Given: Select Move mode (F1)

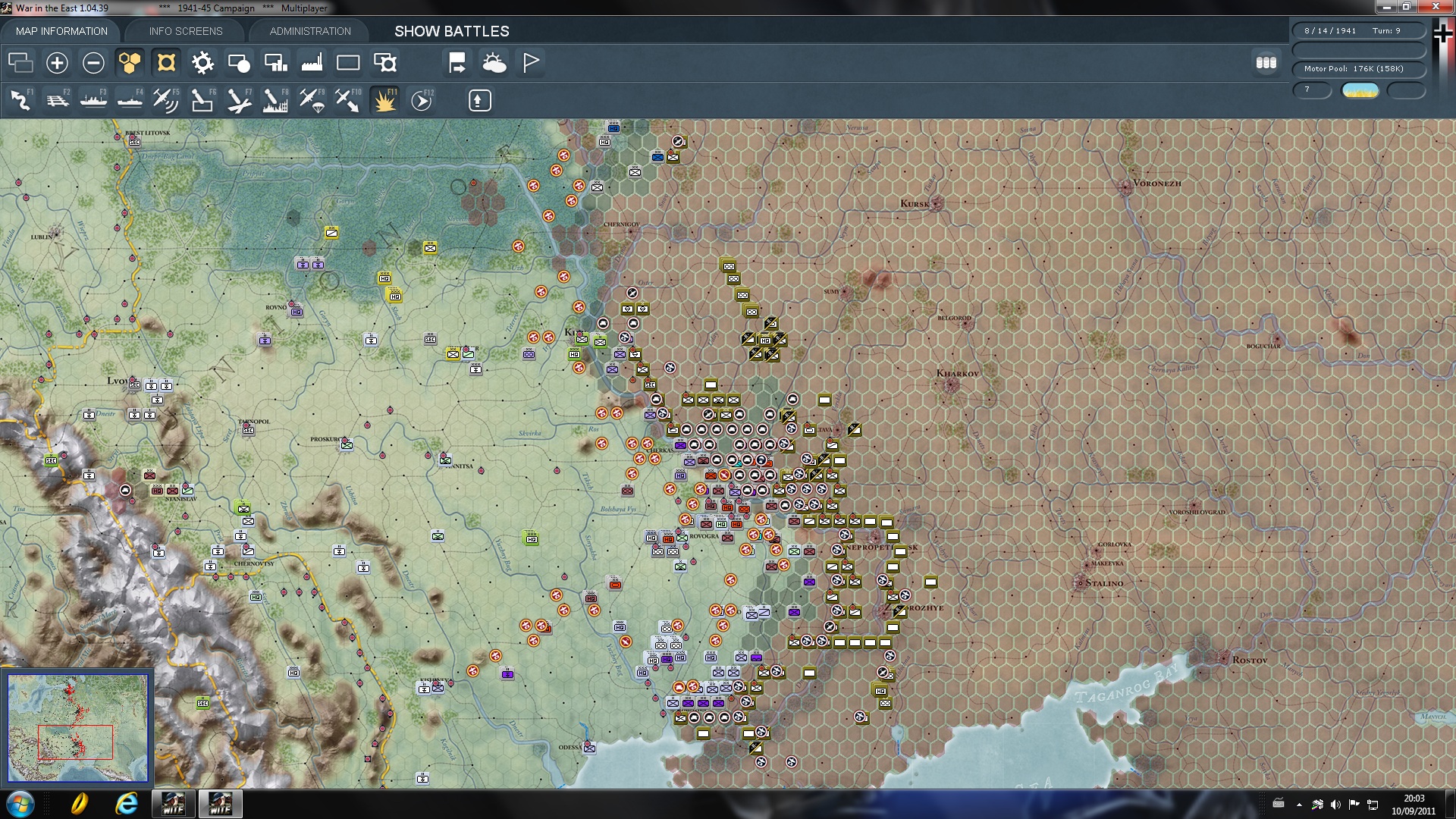Looking at the screenshot, I should point(21,100).
